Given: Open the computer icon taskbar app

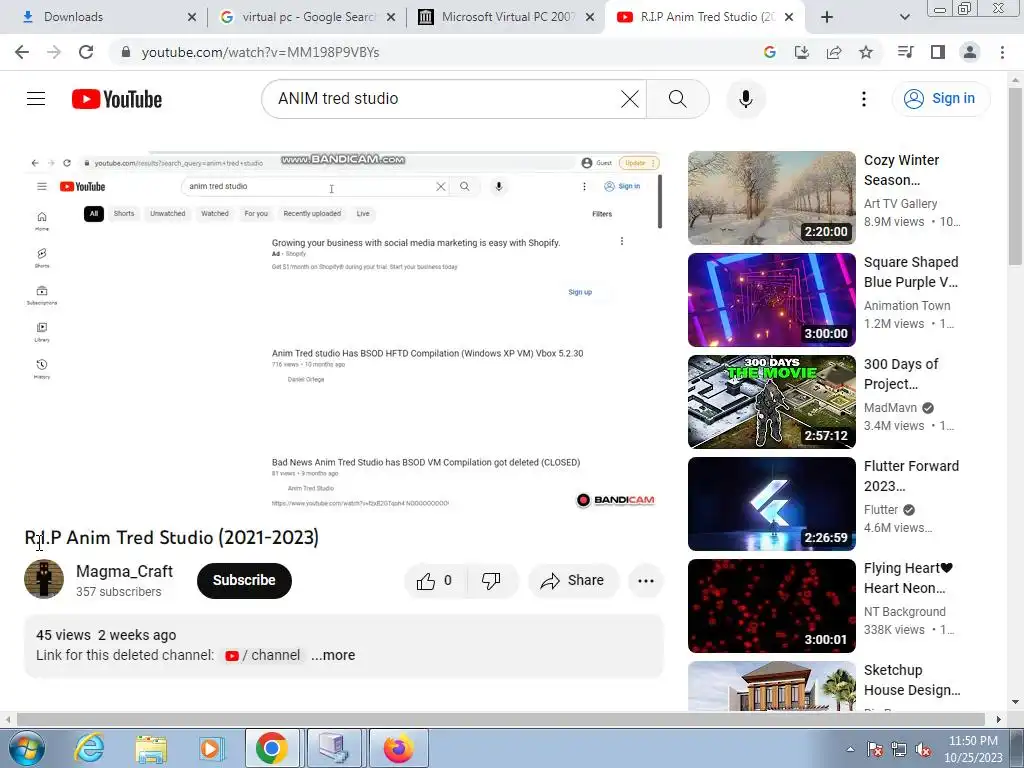Looking at the screenshot, I should click(x=334, y=748).
